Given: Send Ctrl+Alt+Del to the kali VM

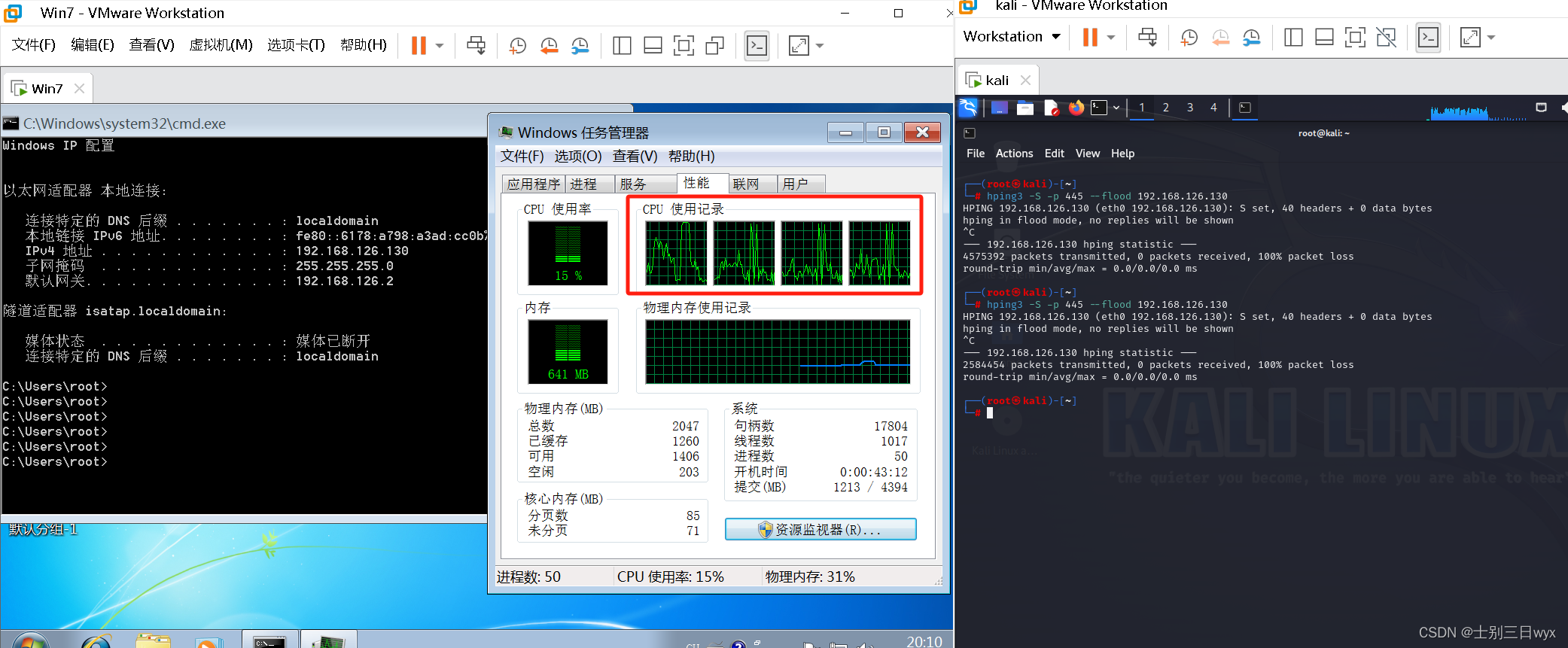Looking at the screenshot, I should 1147,37.
